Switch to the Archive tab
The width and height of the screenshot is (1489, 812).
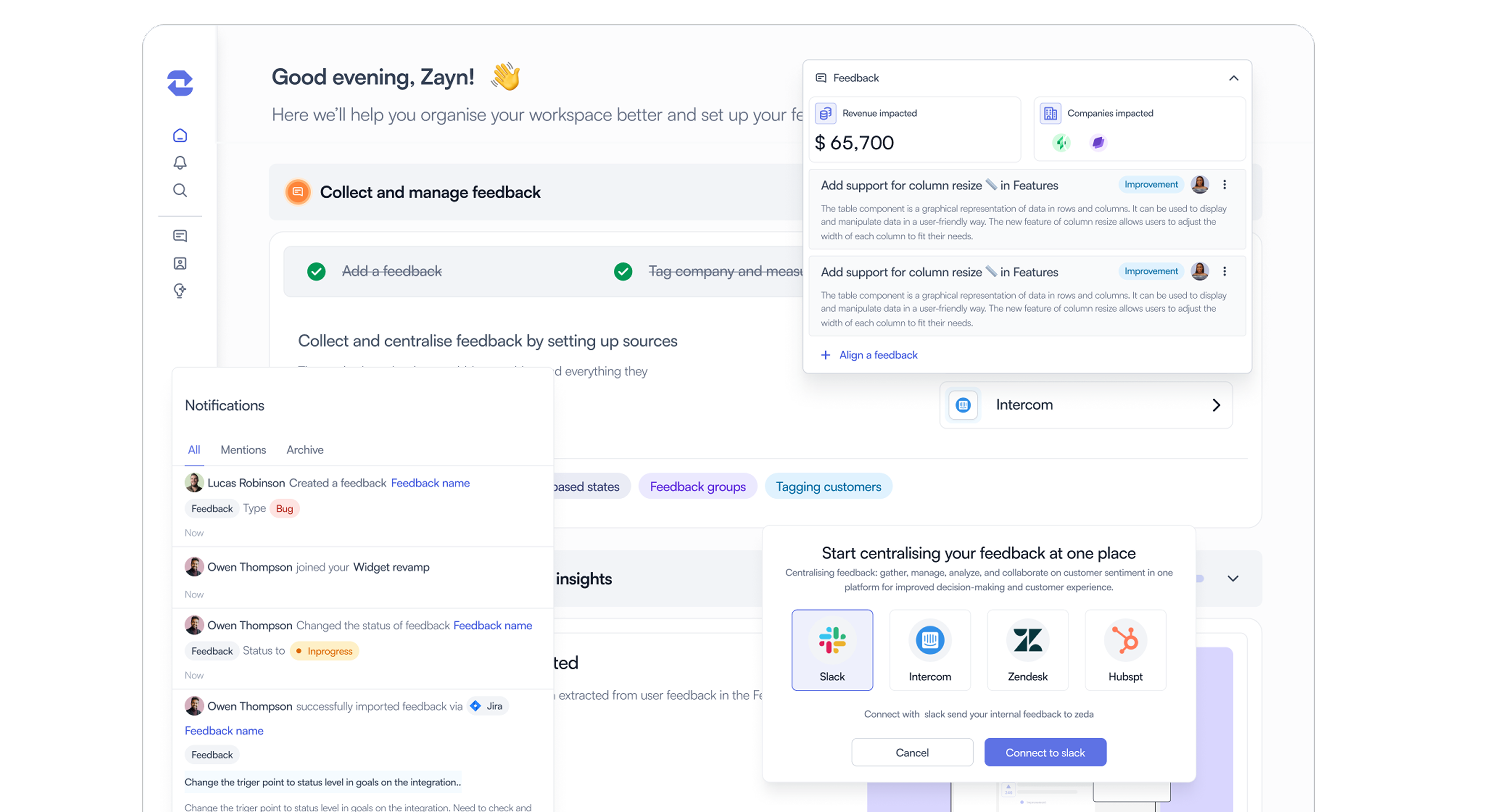[305, 450]
